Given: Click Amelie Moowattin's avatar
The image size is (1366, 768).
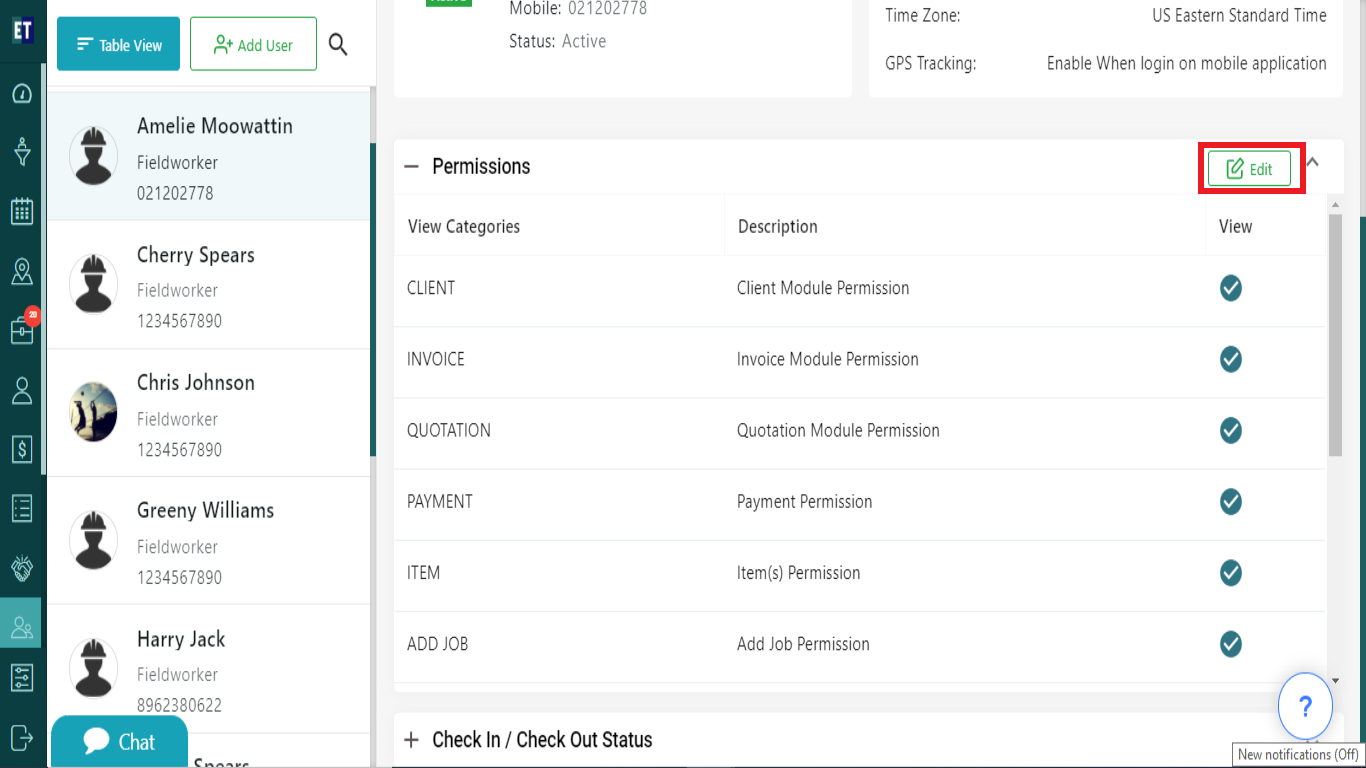Looking at the screenshot, I should tap(93, 156).
